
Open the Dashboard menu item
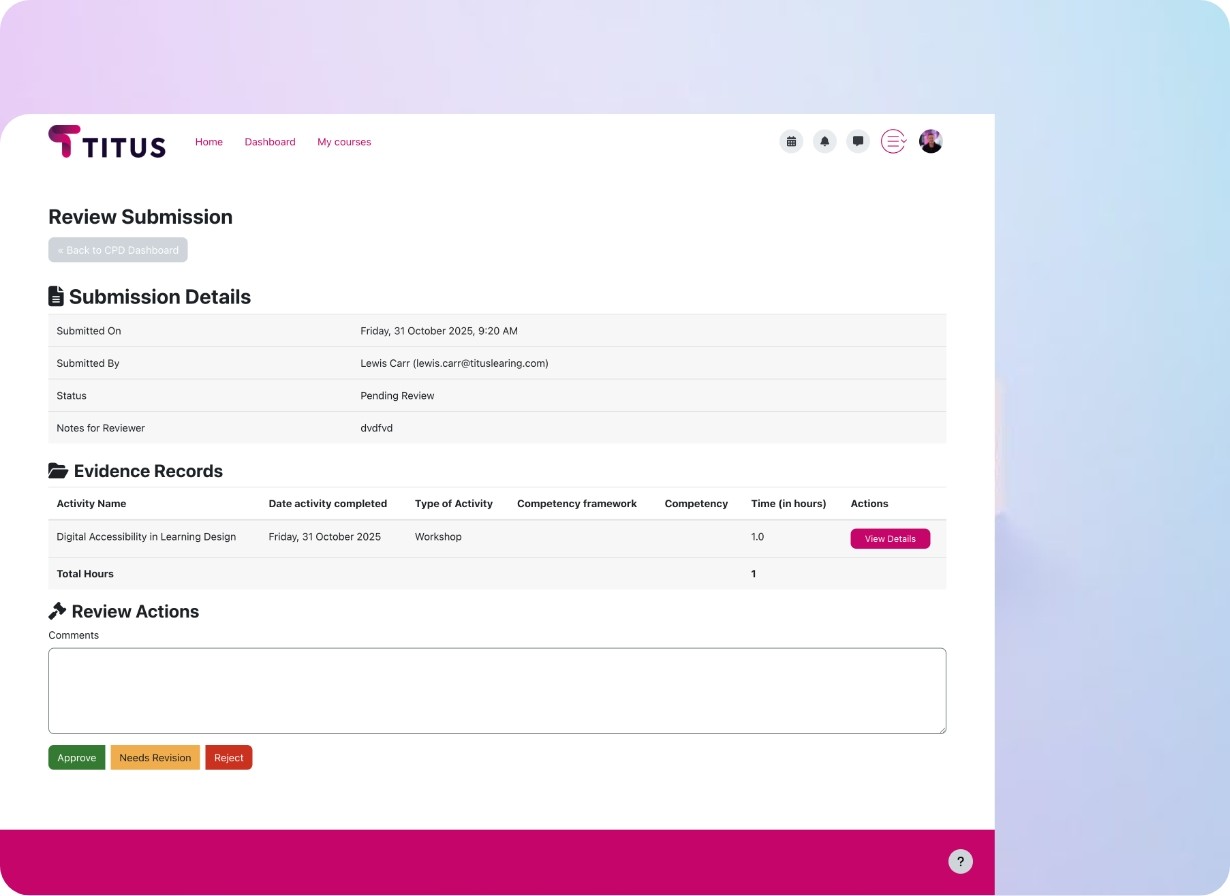pyautogui.click(x=270, y=142)
